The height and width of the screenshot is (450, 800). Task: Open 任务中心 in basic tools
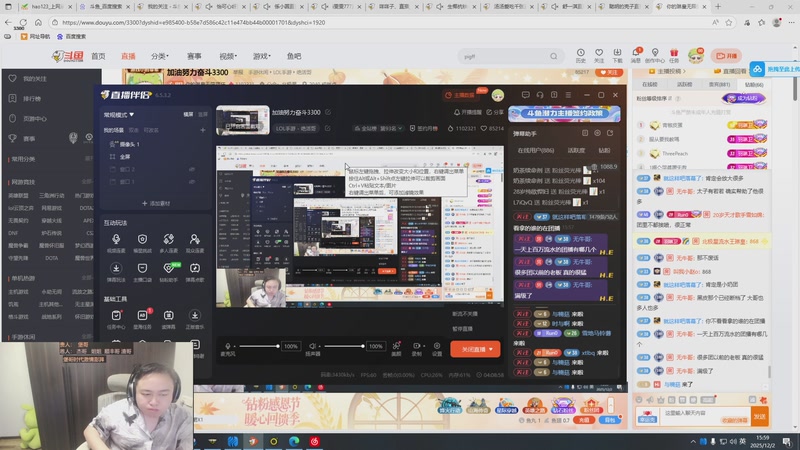(116, 319)
